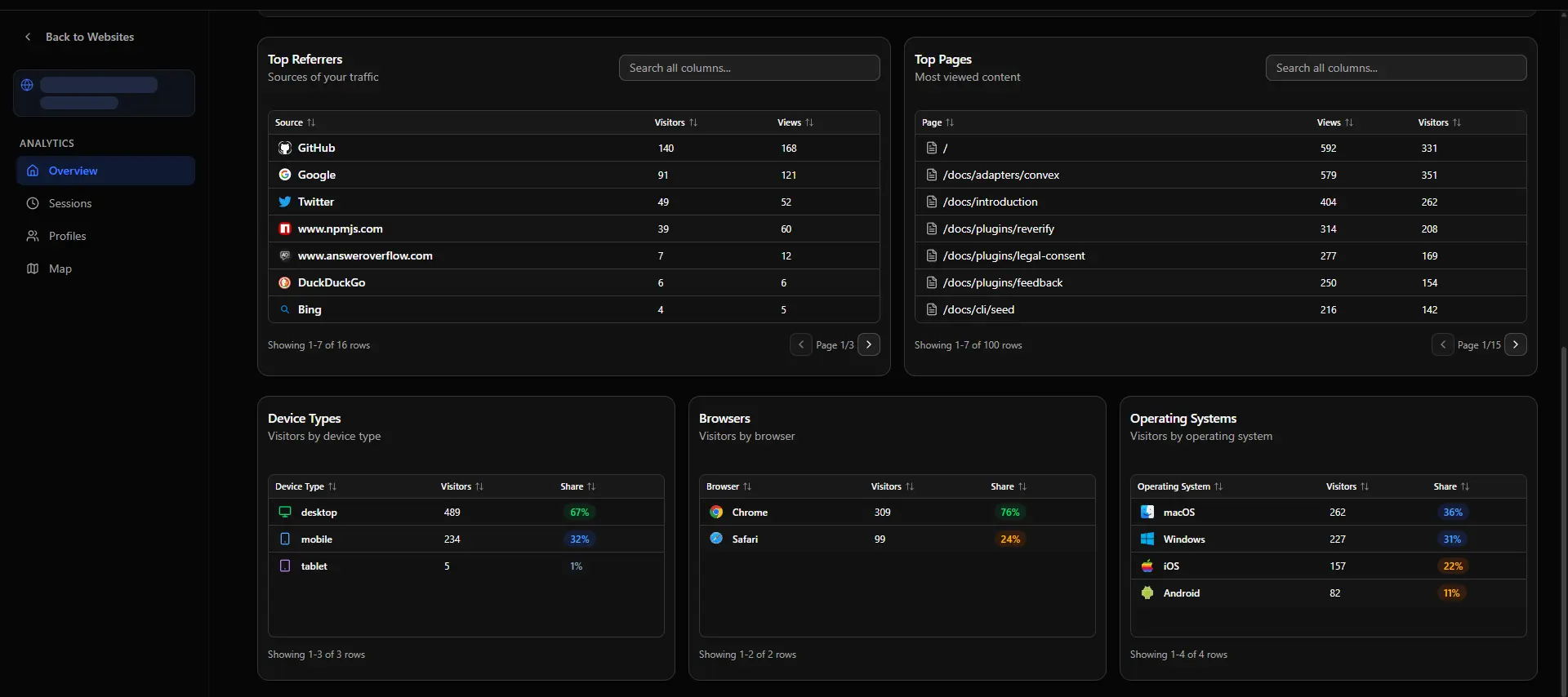Click the 24% Safari share badge
Image resolution: width=1568 pixels, height=697 pixels.
click(1010, 539)
